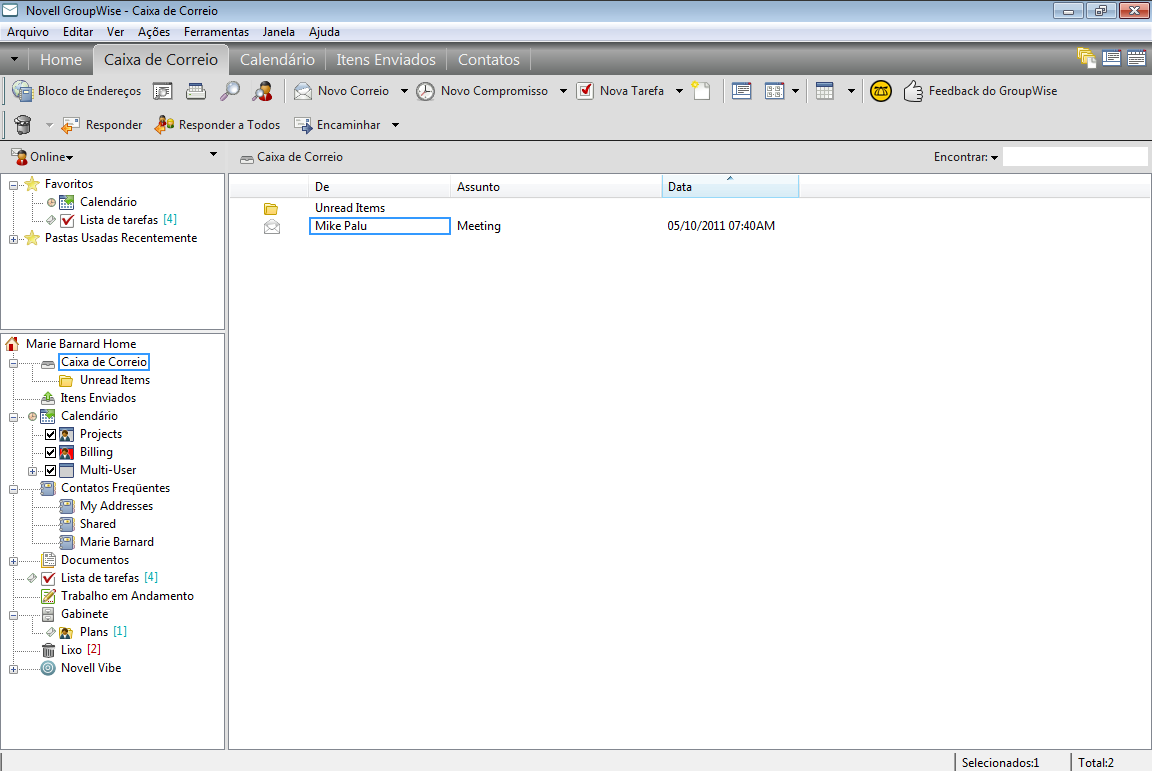The width and height of the screenshot is (1152, 771).
Task: Expand Pastas Usadas Recentemente node
Action: click(x=13, y=239)
